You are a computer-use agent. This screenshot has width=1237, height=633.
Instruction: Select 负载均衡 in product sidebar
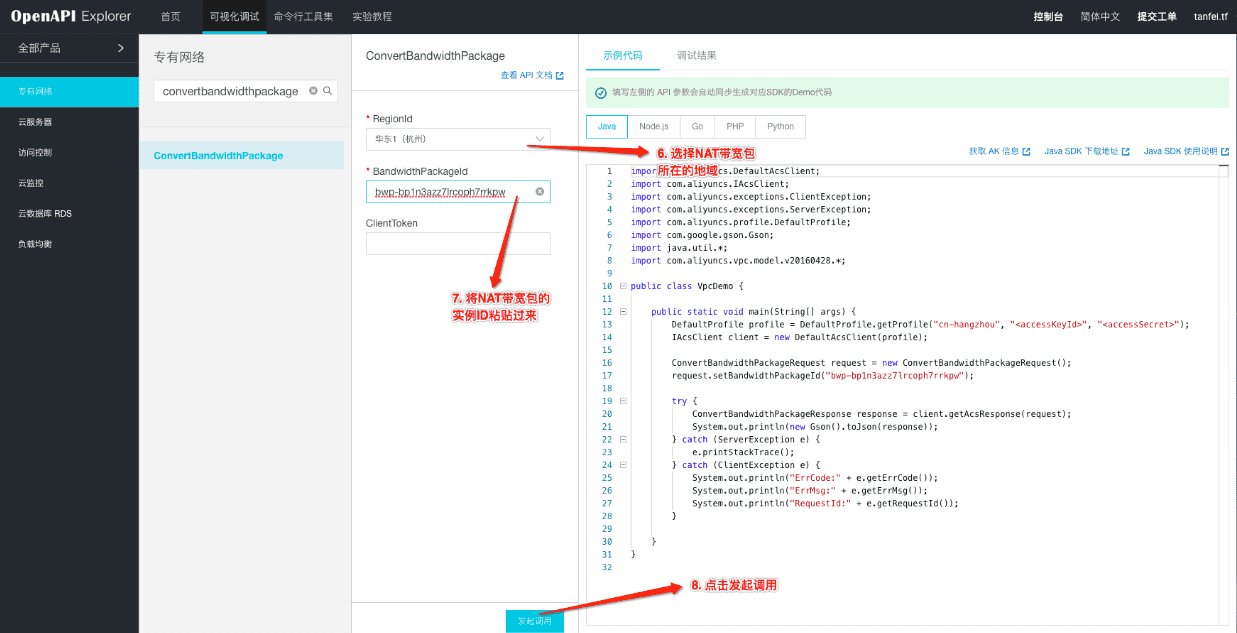pos(69,244)
